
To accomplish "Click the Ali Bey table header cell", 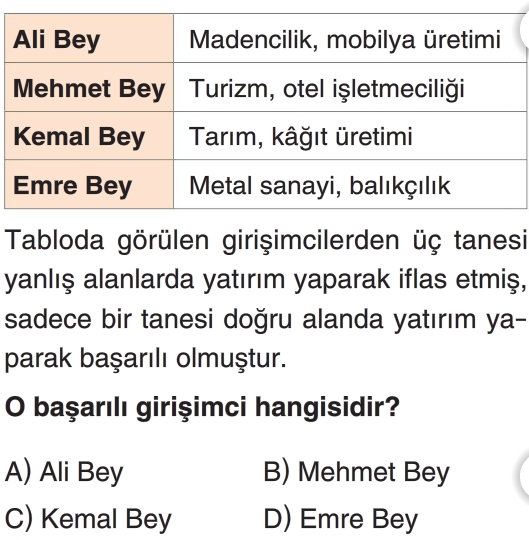I will tap(89, 39).
